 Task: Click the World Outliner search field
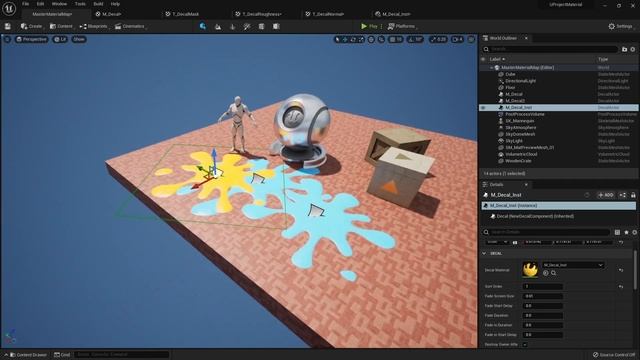(x=551, y=49)
